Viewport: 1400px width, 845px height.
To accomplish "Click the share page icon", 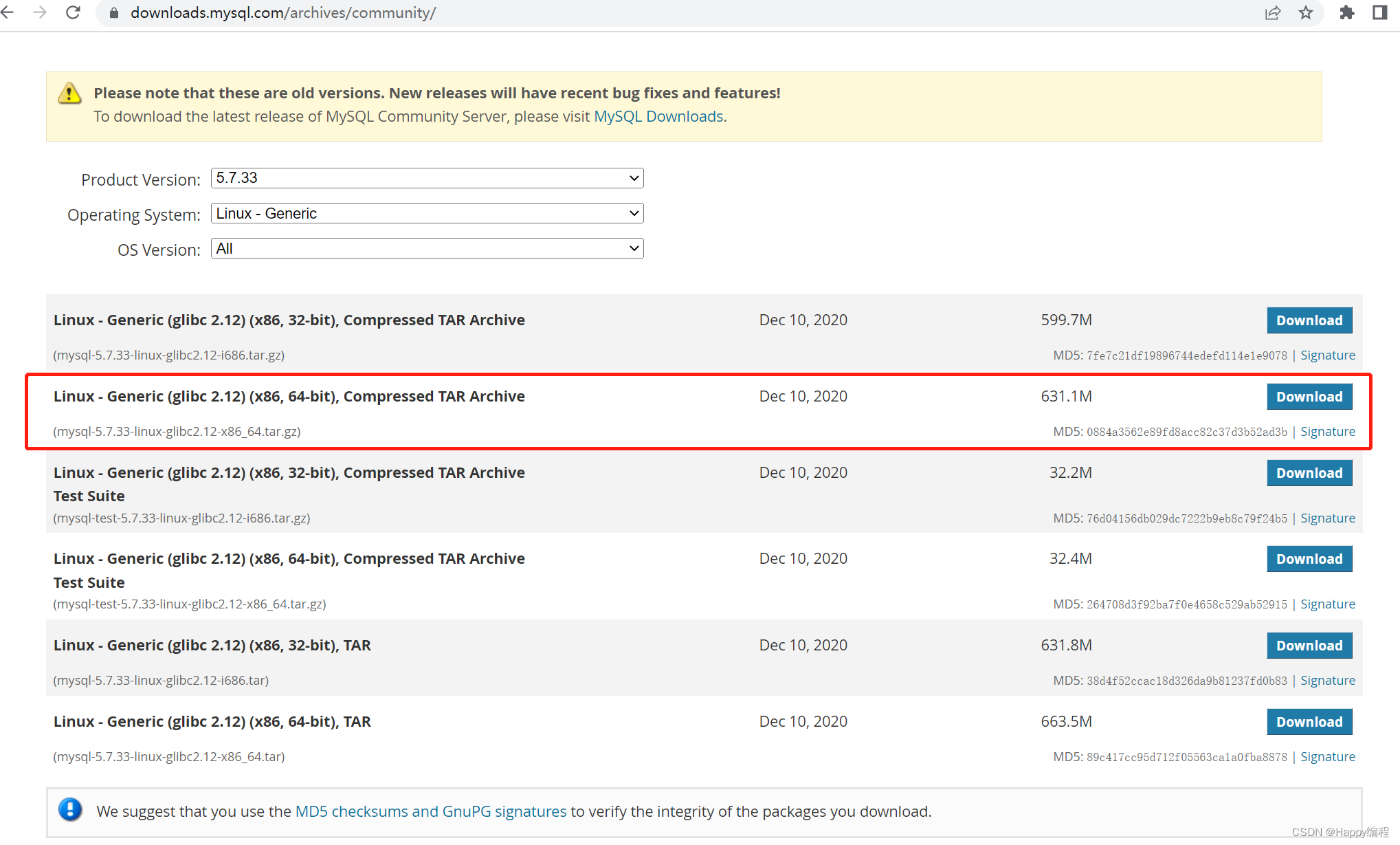I will click(x=1272, y=12).
